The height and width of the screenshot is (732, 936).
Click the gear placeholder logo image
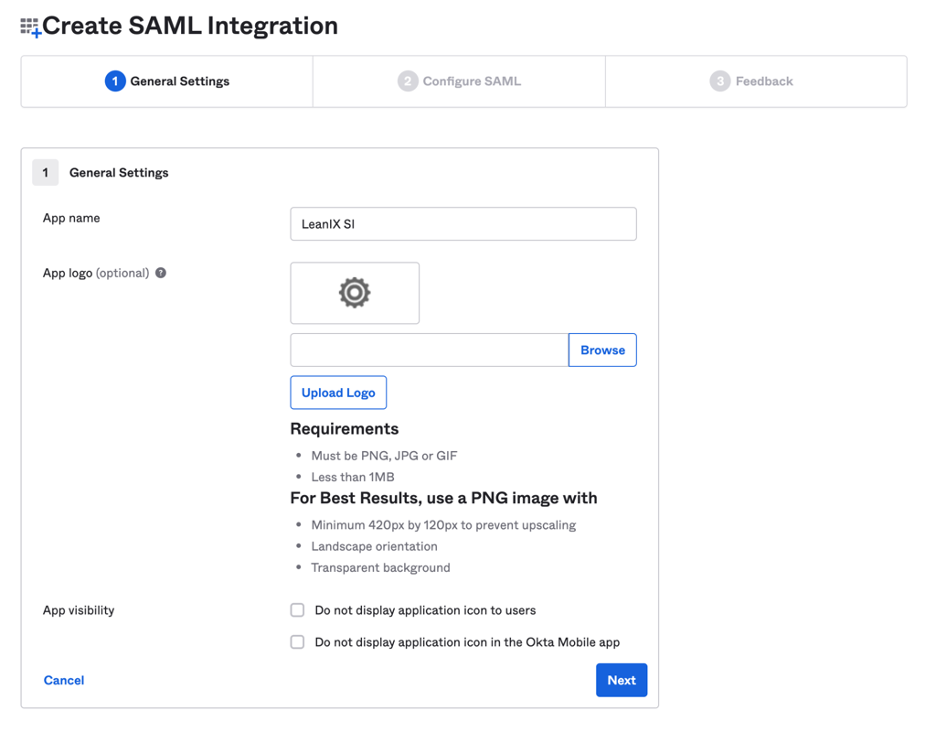(x=355, y=293)
